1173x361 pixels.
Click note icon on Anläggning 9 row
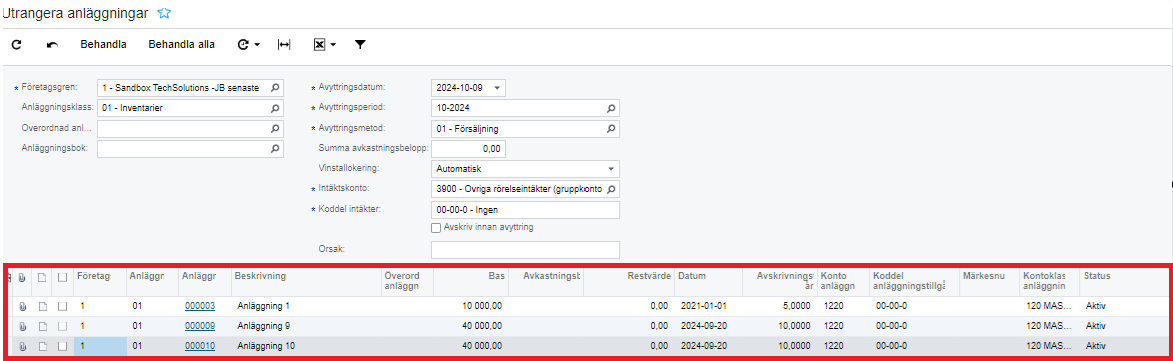tap(43, 326)
